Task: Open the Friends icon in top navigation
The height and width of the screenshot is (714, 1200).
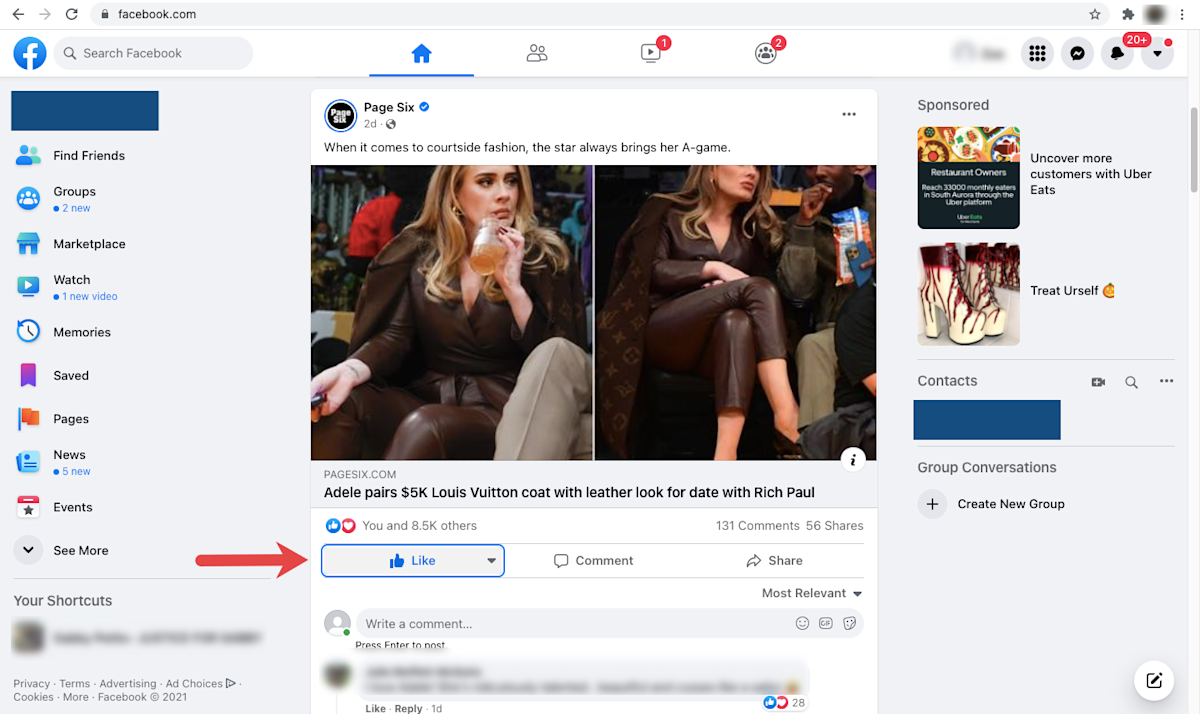Action: (x=537, y=53)
